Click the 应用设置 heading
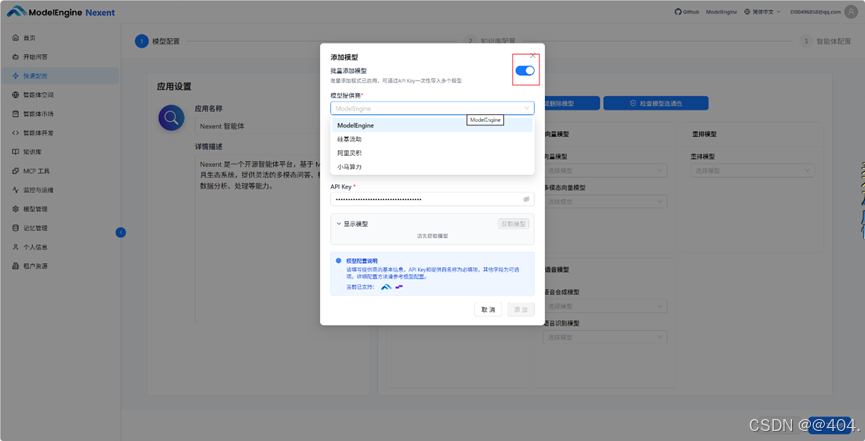The image size is (865, 441). coord(174,87)
